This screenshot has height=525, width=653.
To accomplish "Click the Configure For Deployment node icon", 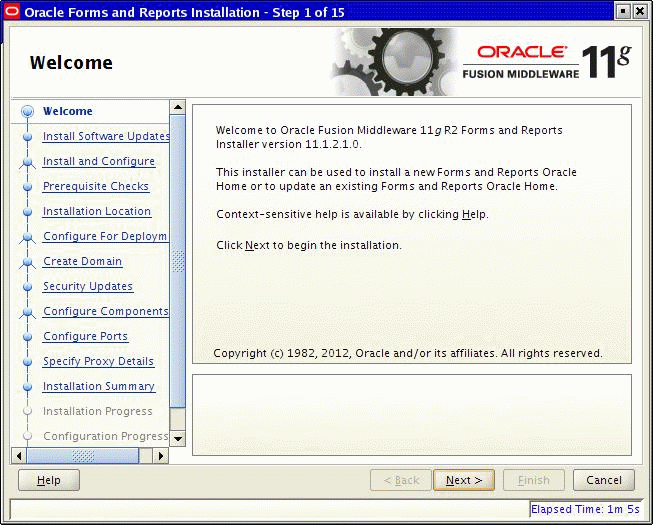I will point(27,237).
